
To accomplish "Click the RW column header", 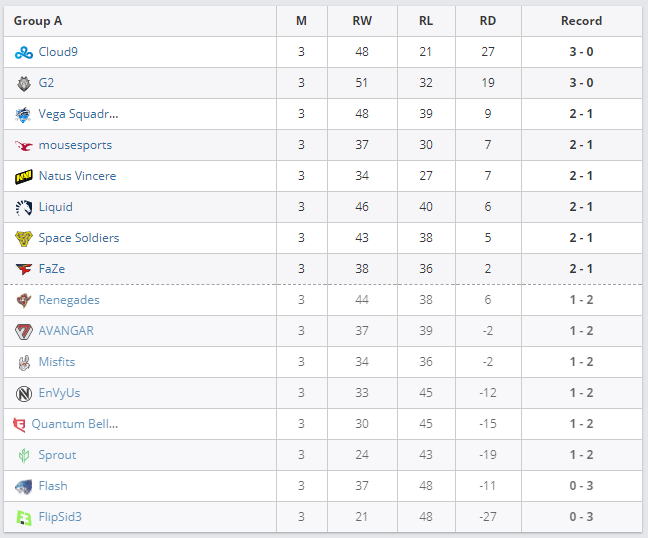I will point(362,21).
